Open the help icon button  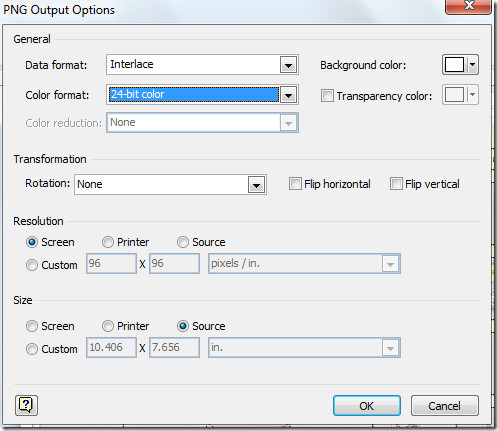(x=26, y=405)
